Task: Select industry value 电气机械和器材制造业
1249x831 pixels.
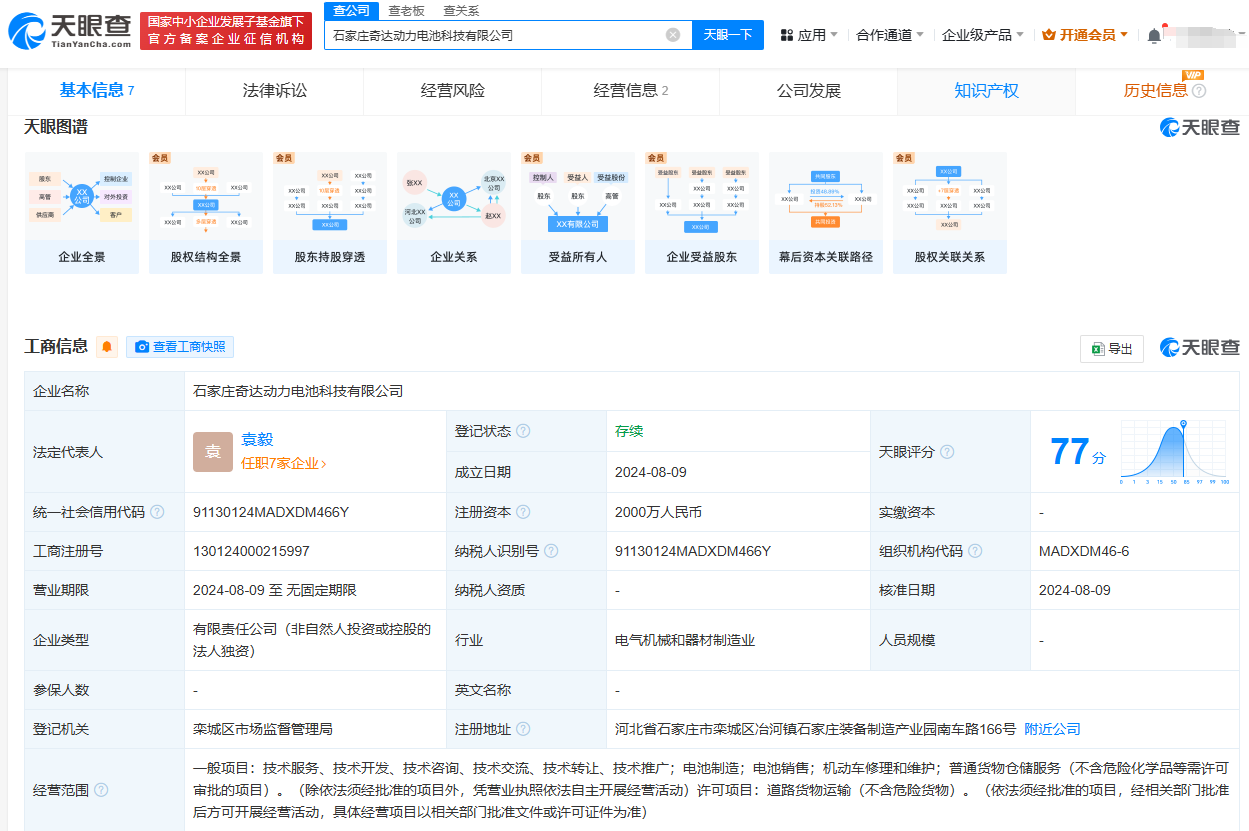Action: pyautogui.click(x=685, y=640)
